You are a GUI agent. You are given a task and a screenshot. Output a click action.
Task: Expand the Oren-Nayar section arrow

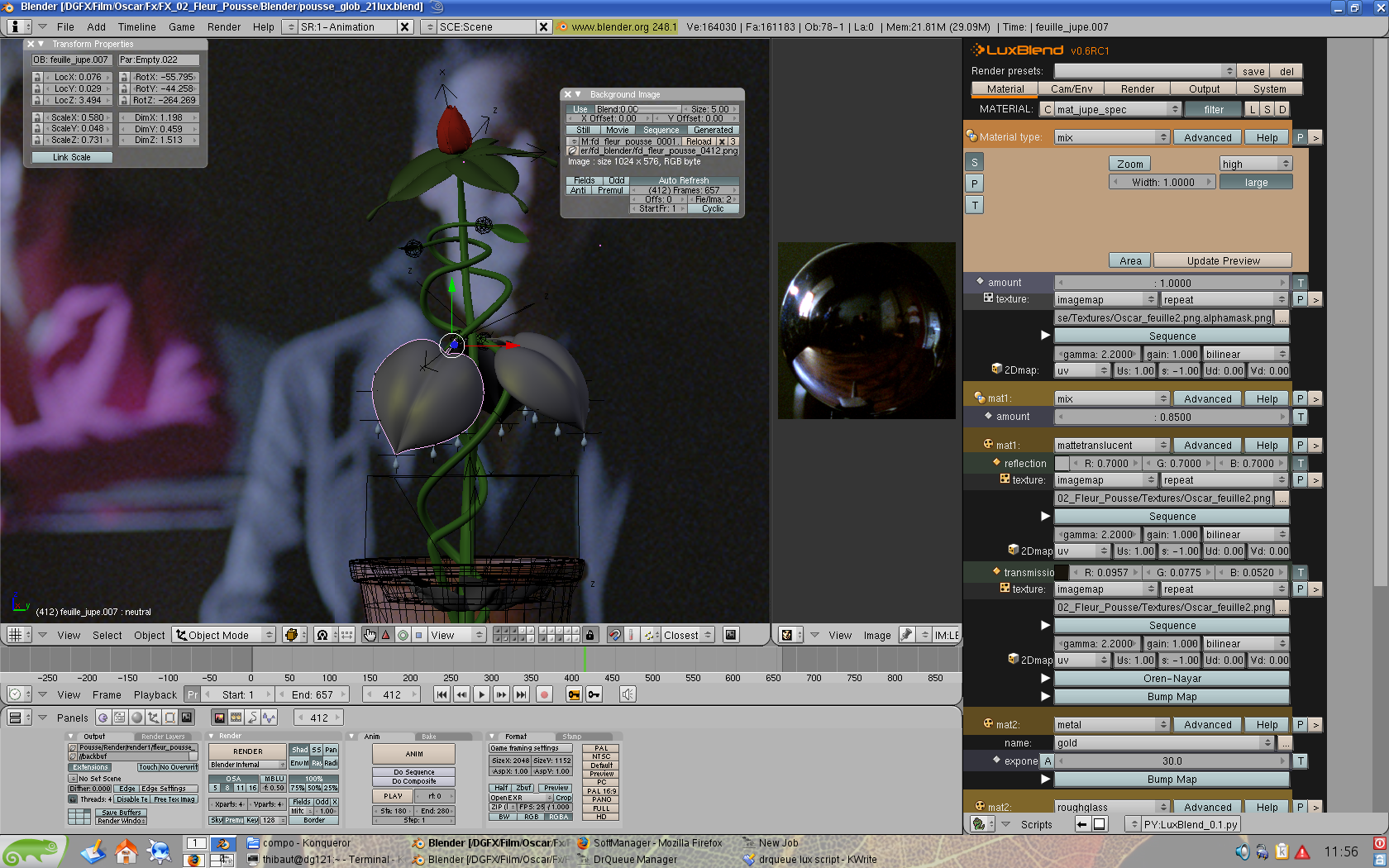1045,678
